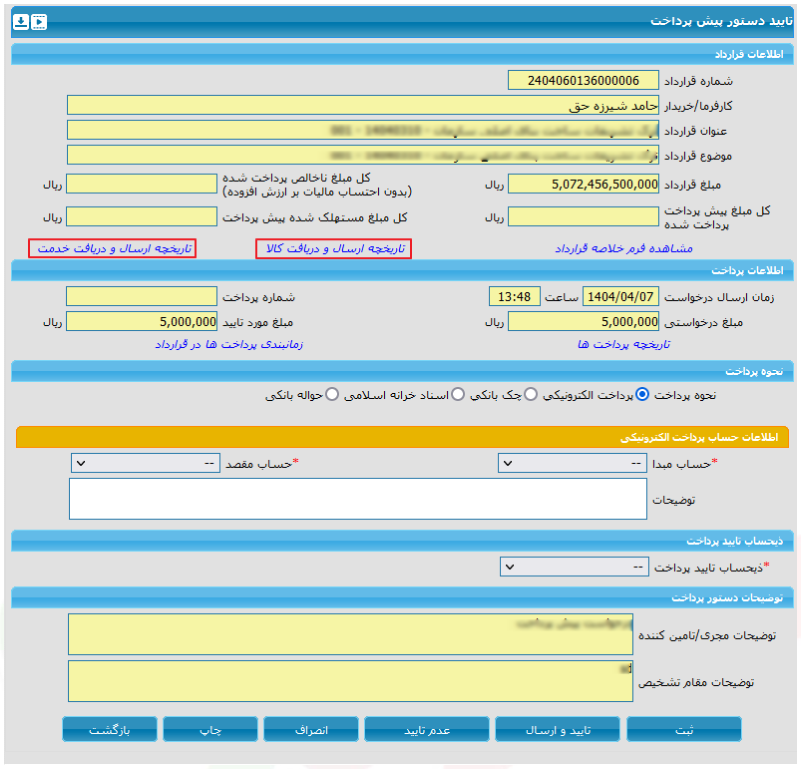Click the download icon in the title bar
The image size is (801, 769).
point(20,21)
